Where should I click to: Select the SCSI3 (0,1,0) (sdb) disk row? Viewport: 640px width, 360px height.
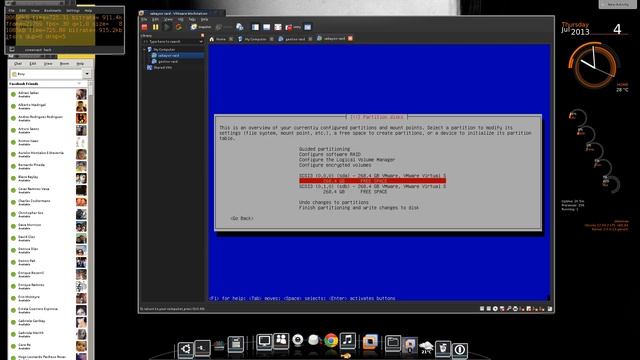[x=372, y=186]
